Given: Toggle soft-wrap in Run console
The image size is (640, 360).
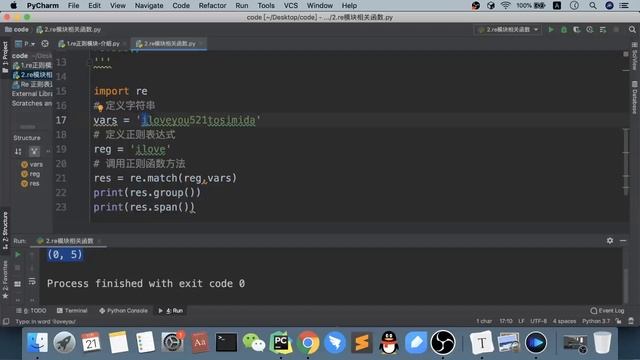Looking at the screenshot, I should click(x=32, y=282).
